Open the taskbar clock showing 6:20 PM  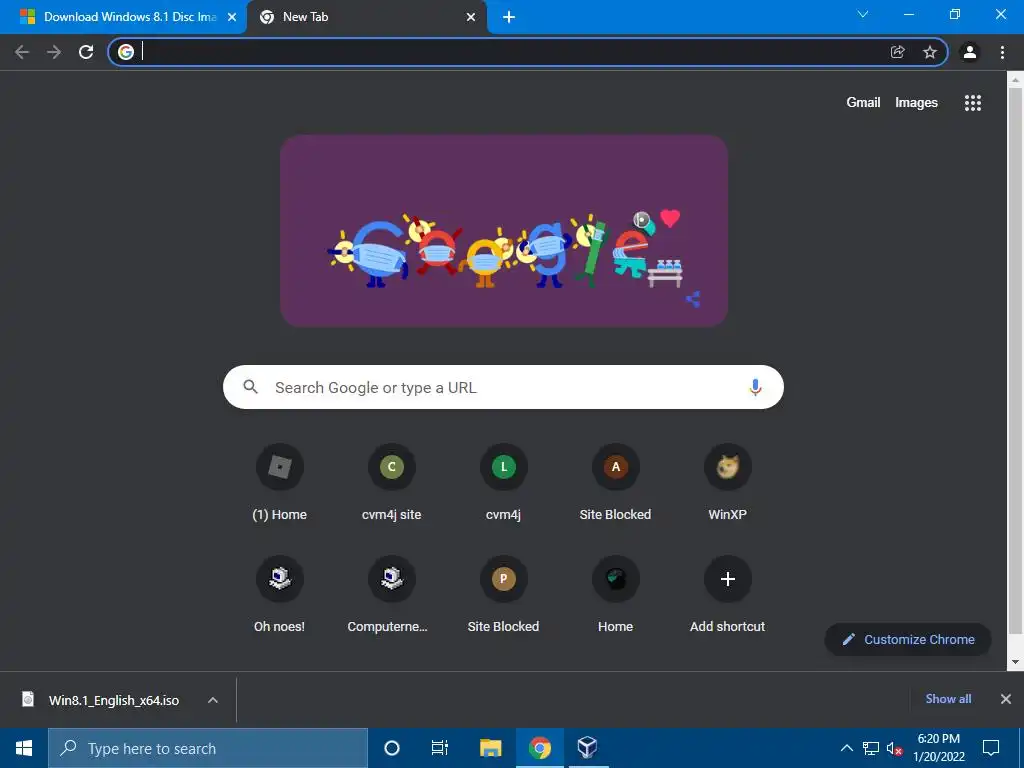(938, 748)
